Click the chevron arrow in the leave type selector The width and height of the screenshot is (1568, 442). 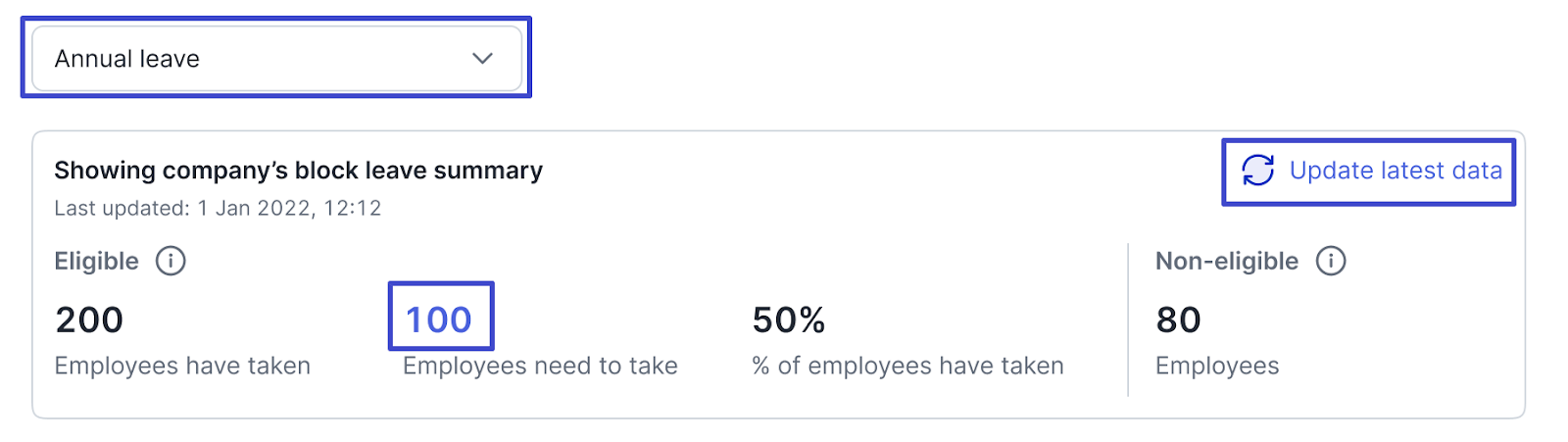click(x=482, y=59)
